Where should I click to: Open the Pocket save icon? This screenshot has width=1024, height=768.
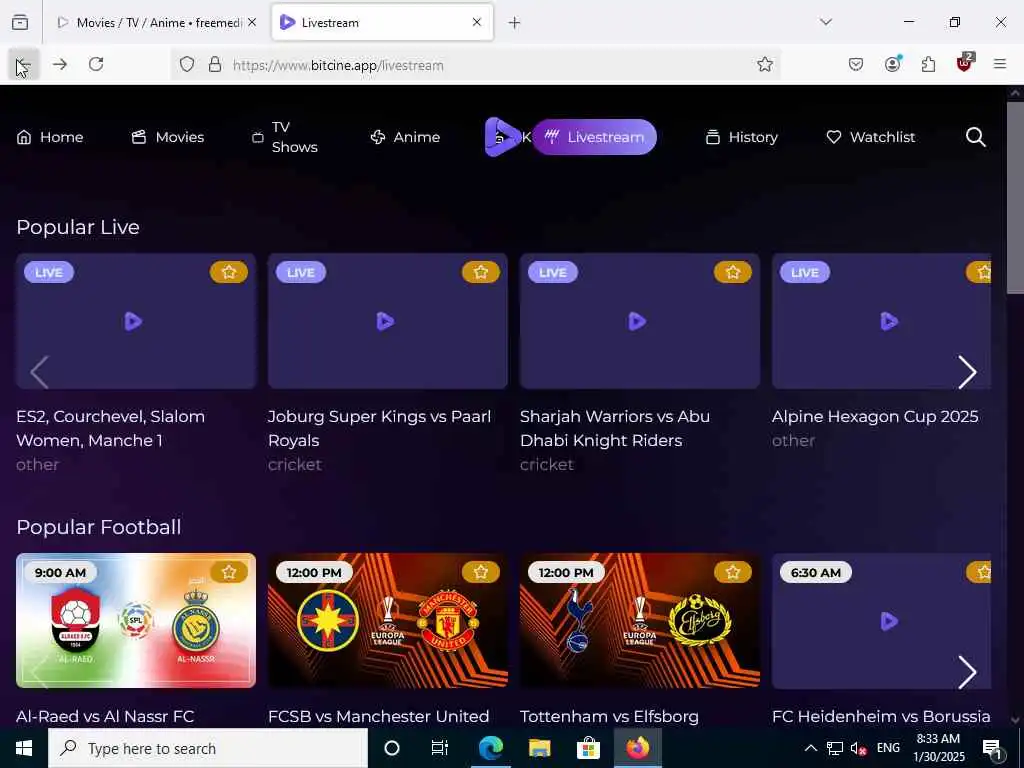[x=856, y=64]
